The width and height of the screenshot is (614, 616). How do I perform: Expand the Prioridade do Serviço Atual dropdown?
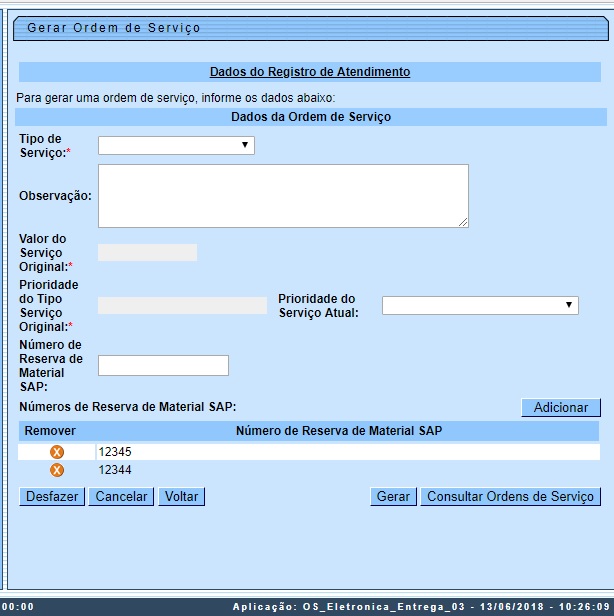pyautogui.click(x=480, y=305)
